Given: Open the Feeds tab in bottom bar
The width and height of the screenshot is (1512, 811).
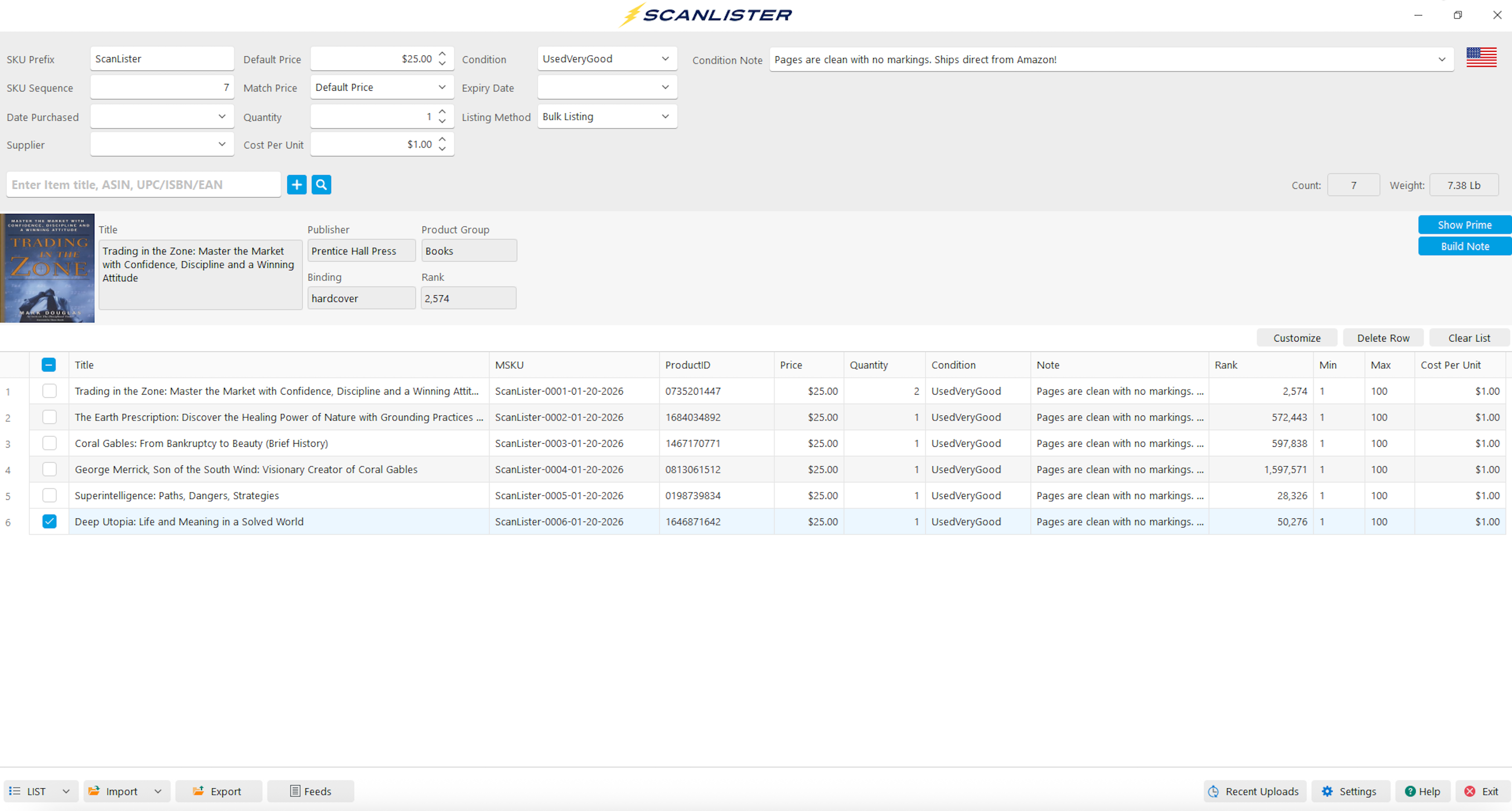Looking at the screenshot, I should point(310,791).
